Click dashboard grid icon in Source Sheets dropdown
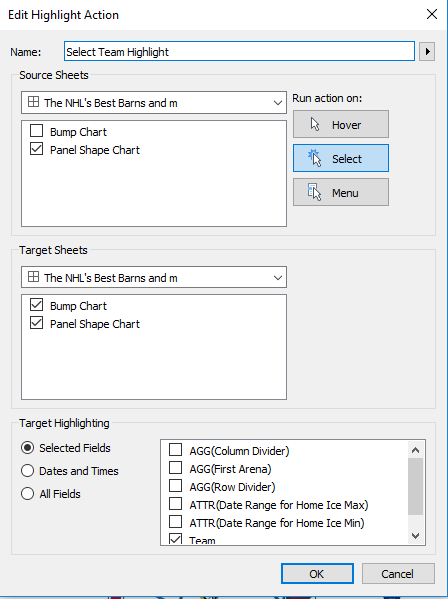Viewport: 448px width, 599px height. [34, 102]
